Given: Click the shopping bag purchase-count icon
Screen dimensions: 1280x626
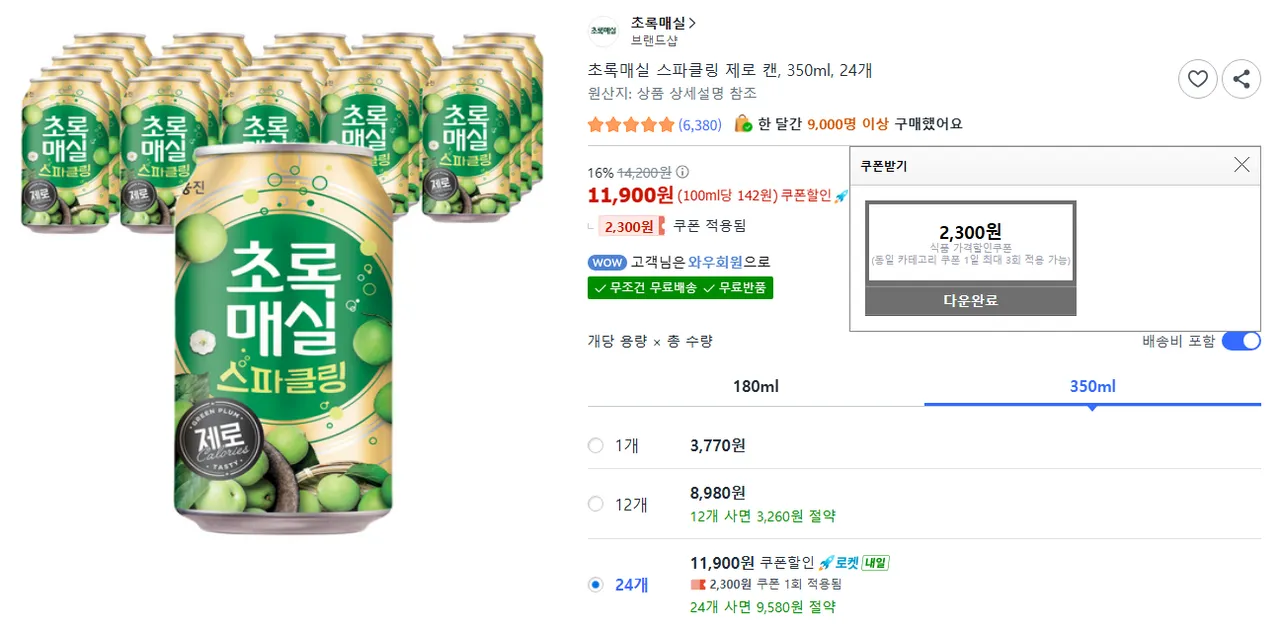Looking at the screenshot, I should pyautogui.click(x=743, y=124).
